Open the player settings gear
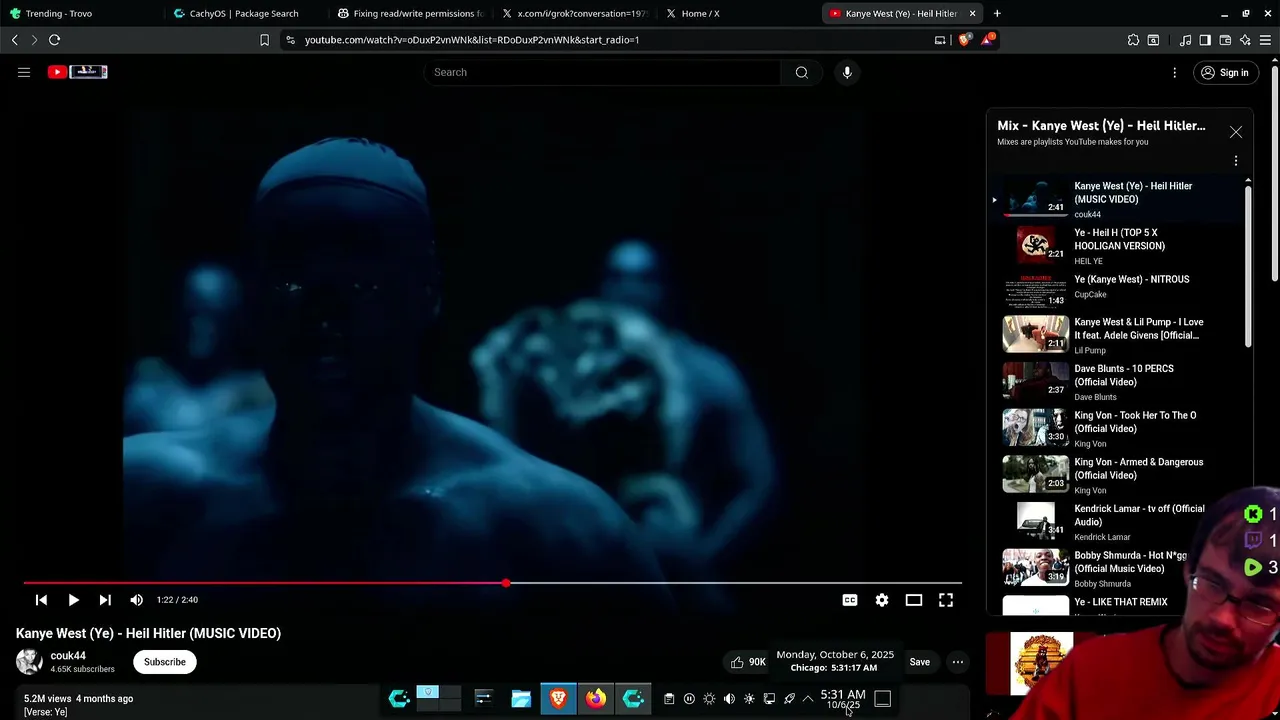Image resolution: width=1280 pixels, height=720 pixels. [882, 600]
